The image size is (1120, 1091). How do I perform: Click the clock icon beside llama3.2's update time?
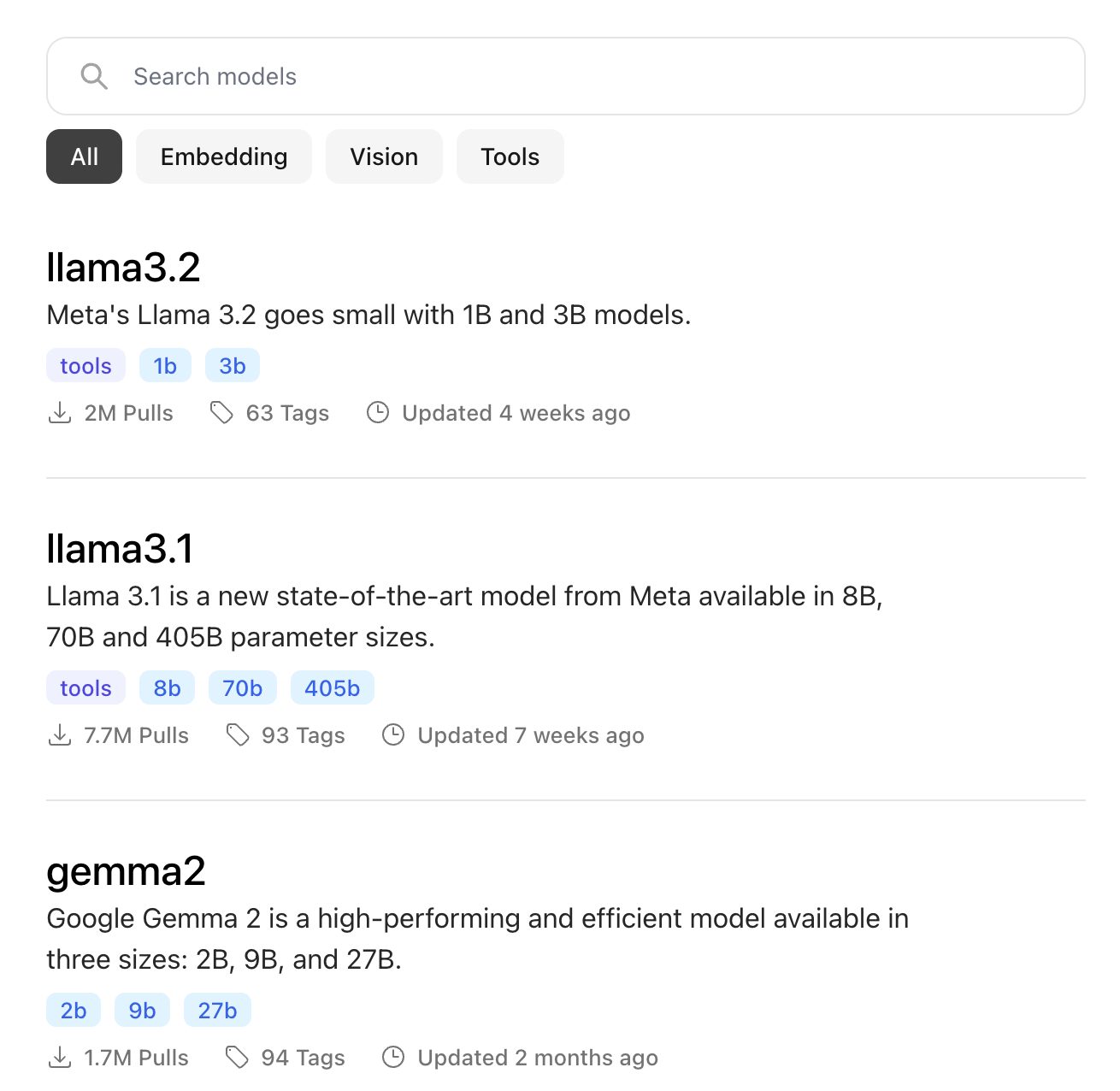(x=379, y=413)
